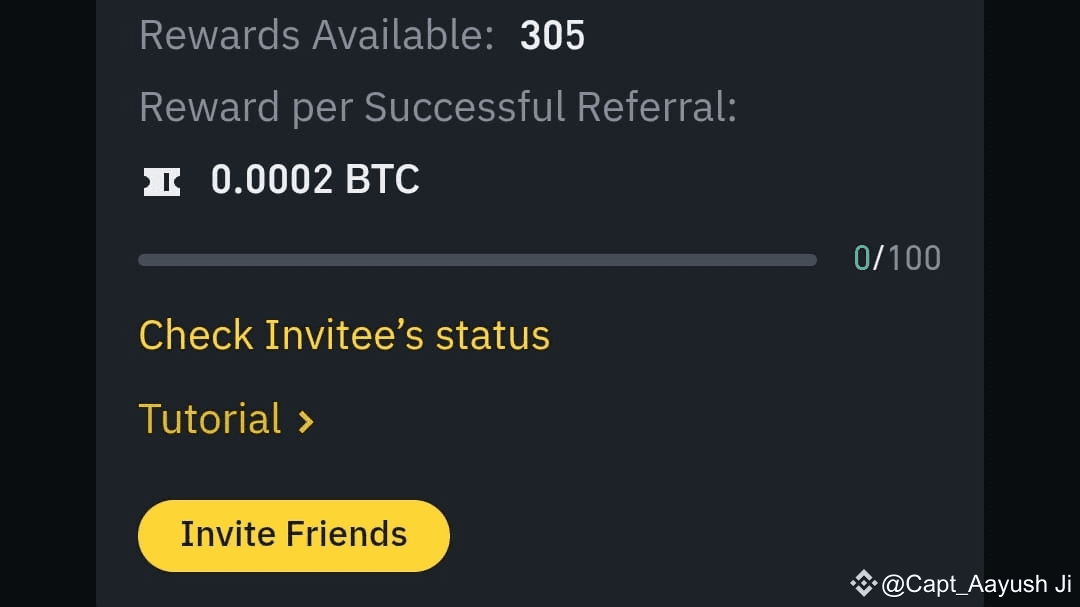Image resolution: width=1080 pixels, height=607 pixels.
Task: Click the 305 rewards available count
Action: click(x=552, y=36)
